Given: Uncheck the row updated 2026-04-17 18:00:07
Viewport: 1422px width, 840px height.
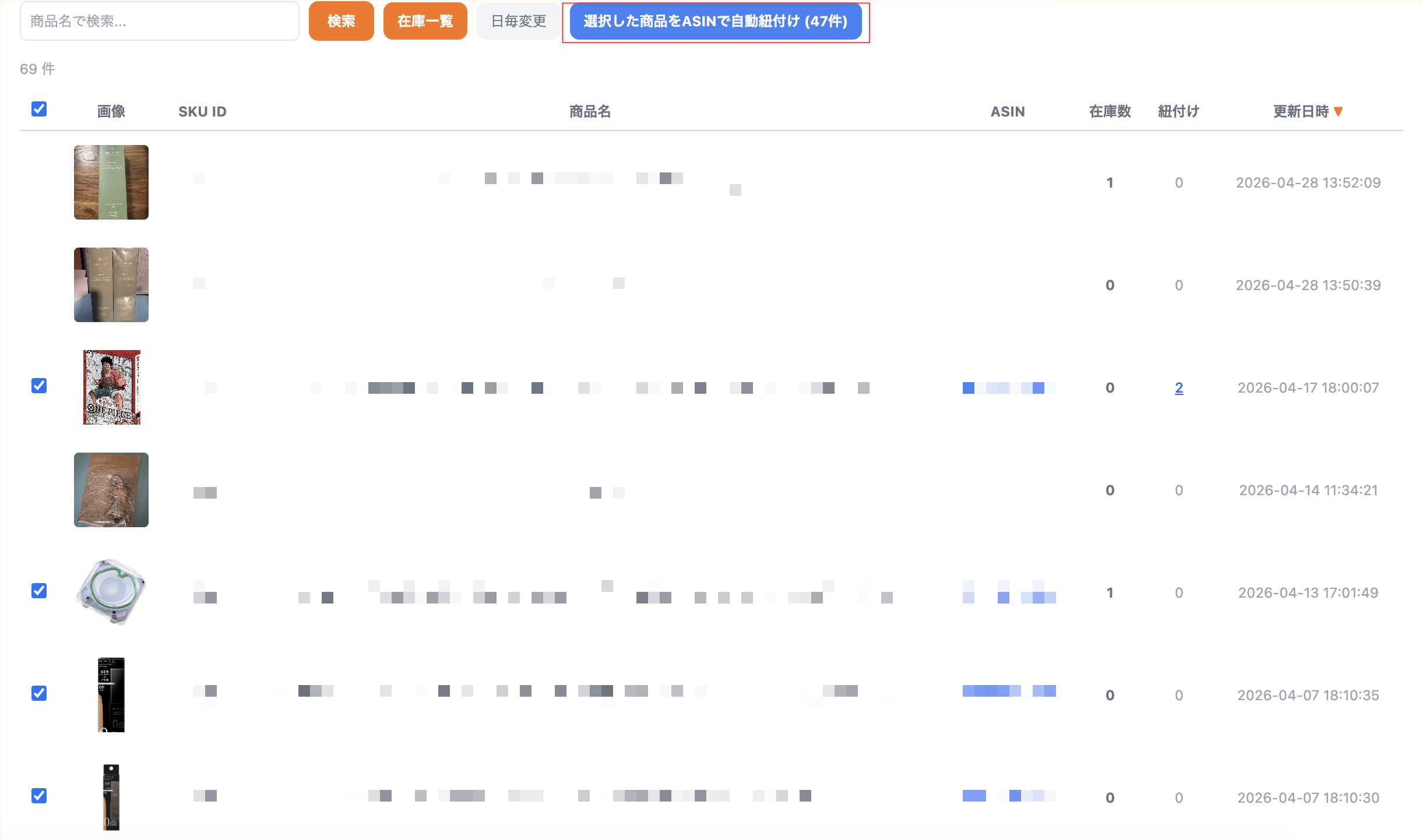Looking at the screenshot, I should pos(39,386).
